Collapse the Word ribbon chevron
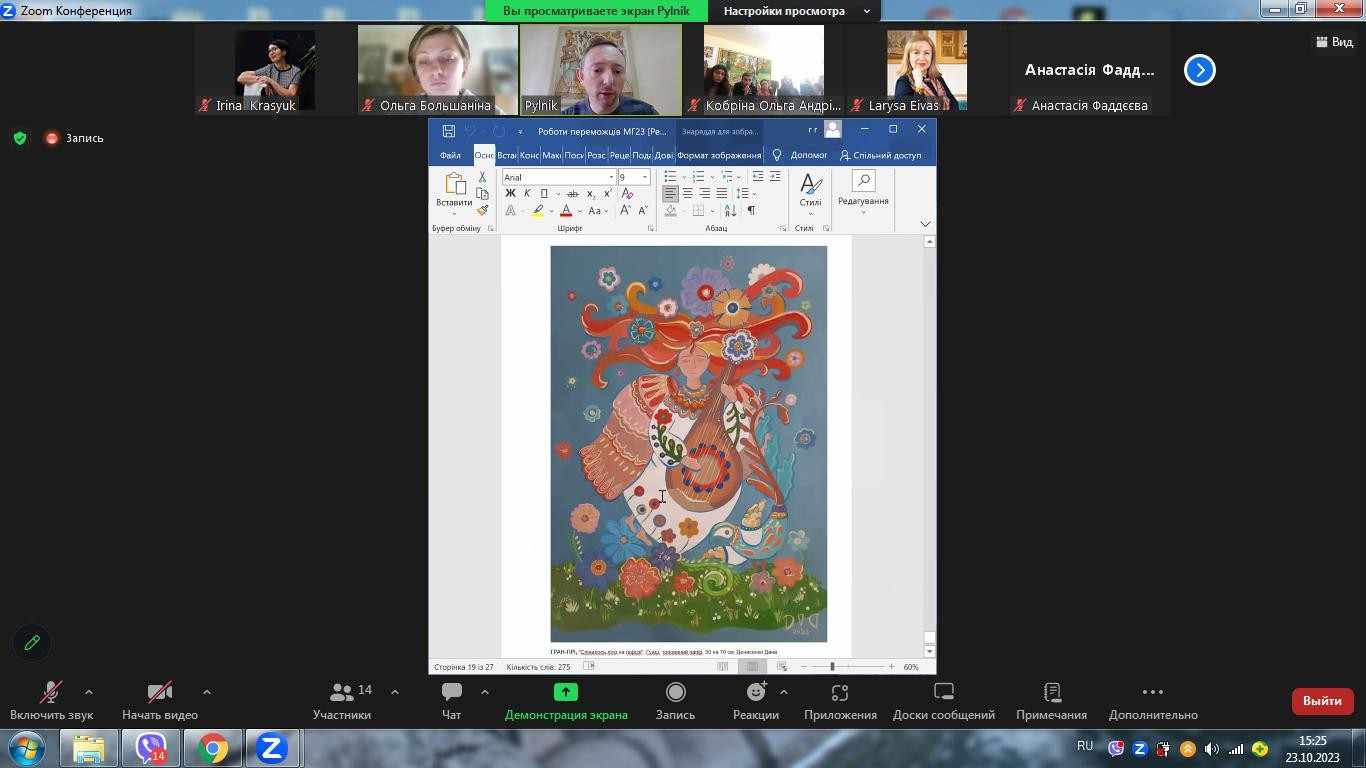This screenshot has width=1366, height=768. click(925, 224)
